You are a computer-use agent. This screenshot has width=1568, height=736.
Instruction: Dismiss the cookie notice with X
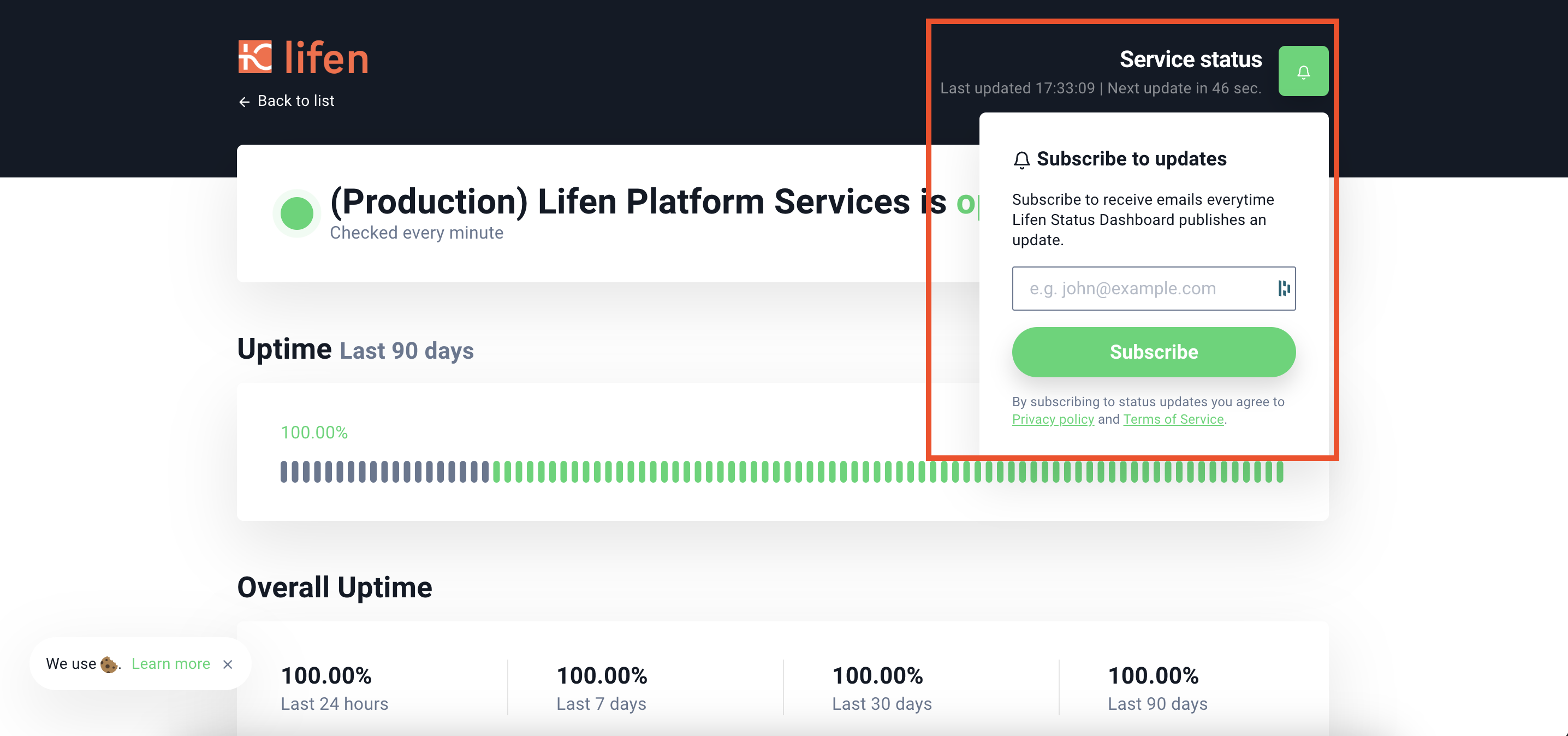(228, 664)
